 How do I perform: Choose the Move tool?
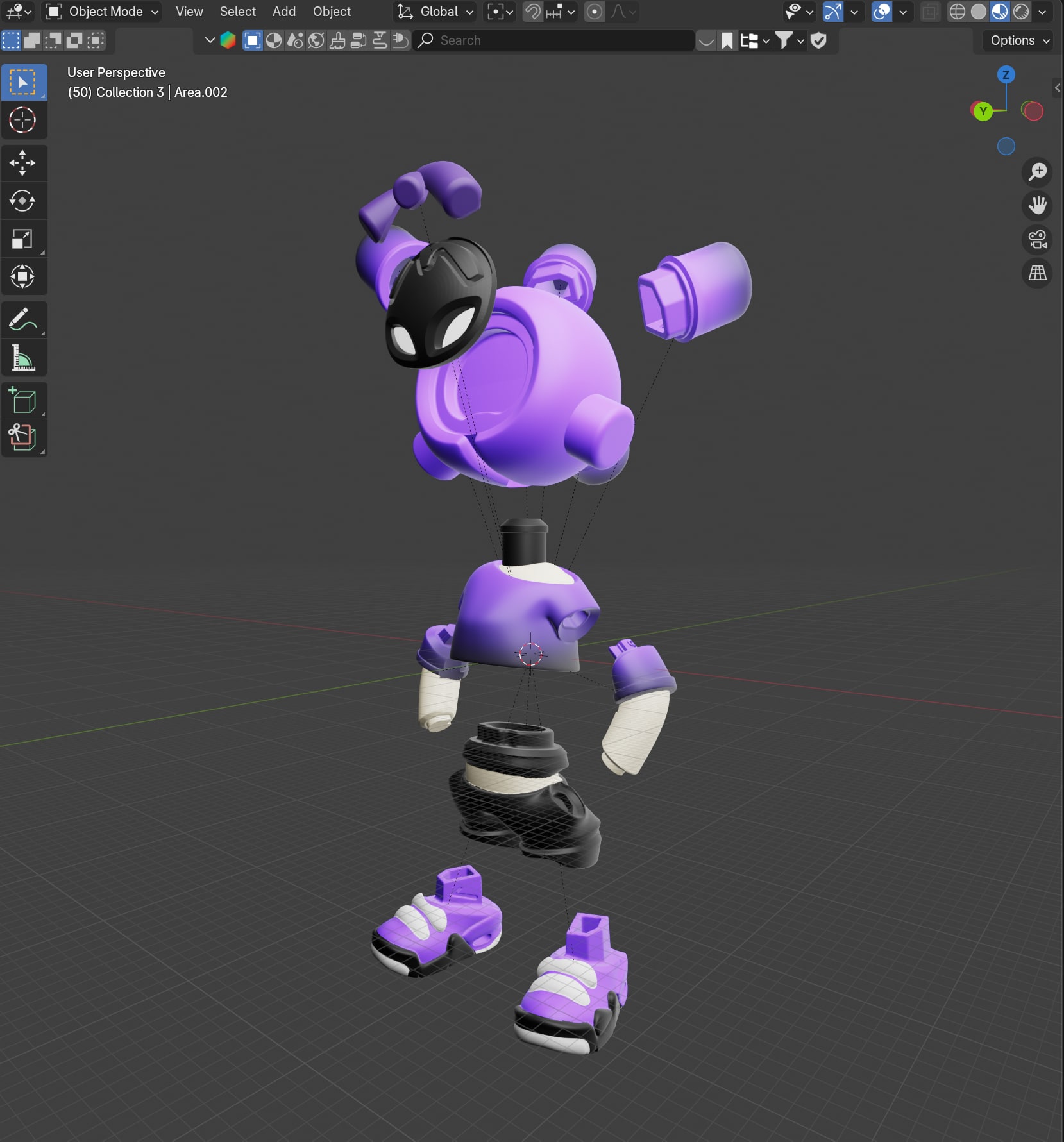coord(24,163)
